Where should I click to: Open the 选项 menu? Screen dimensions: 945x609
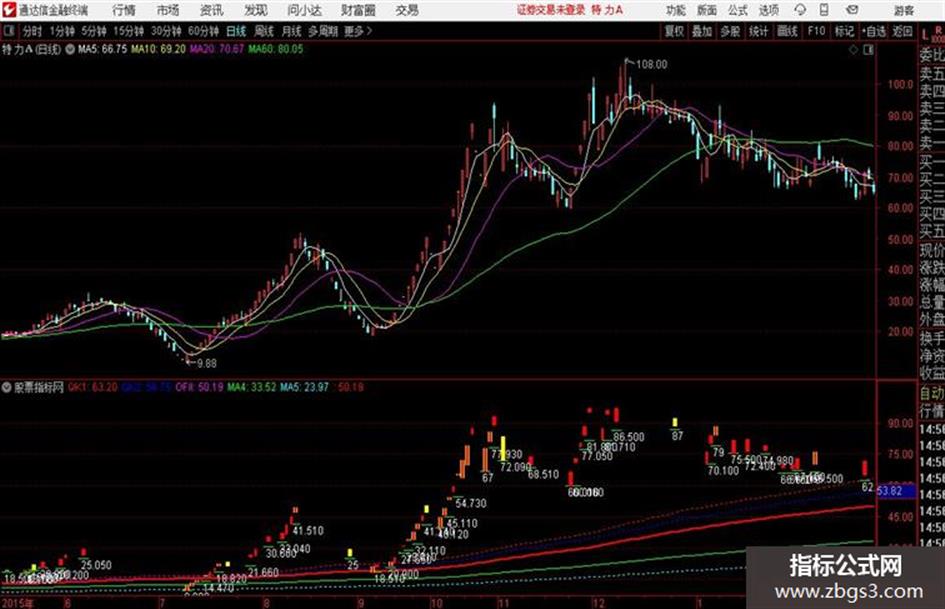769,10
